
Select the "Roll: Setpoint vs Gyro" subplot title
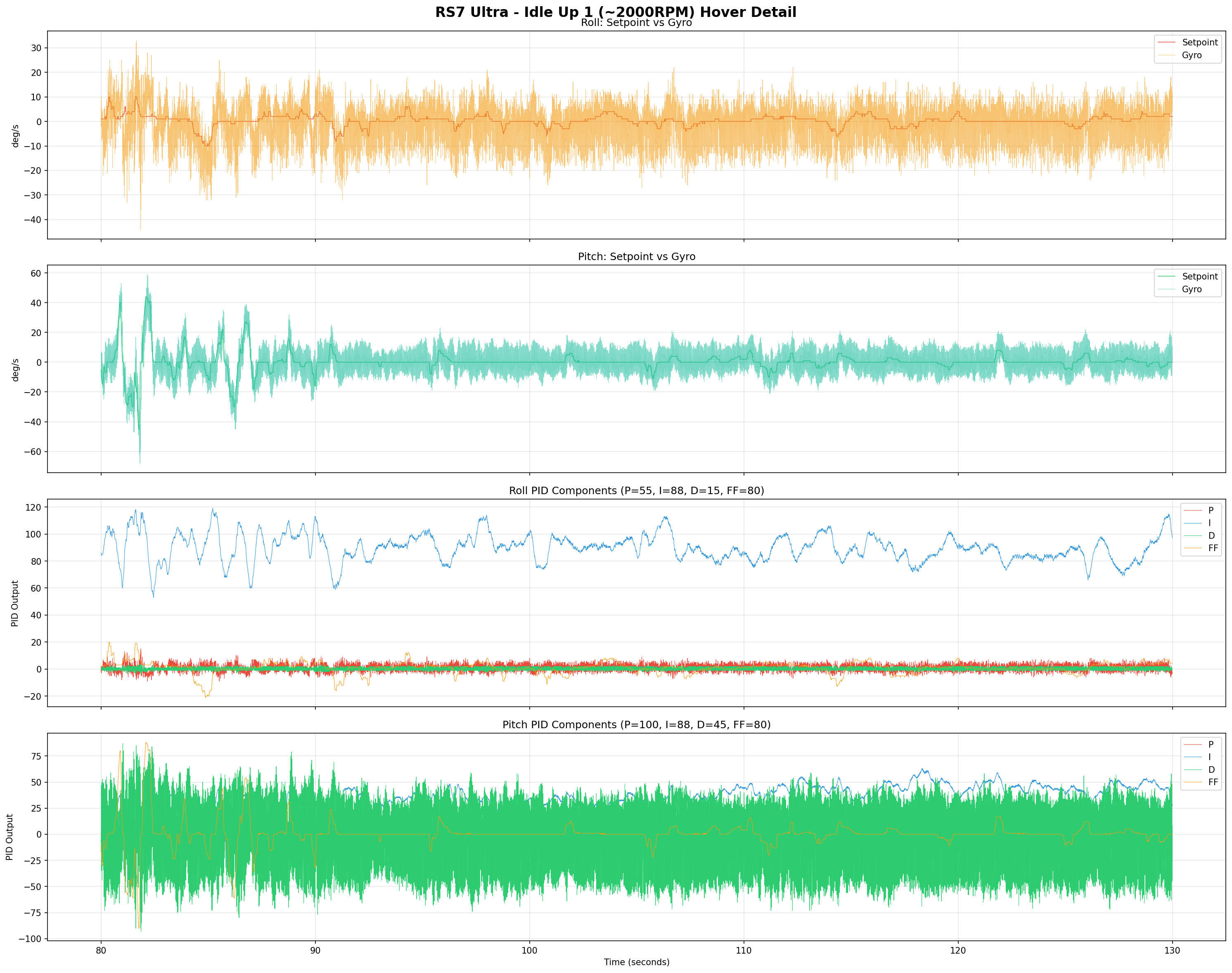tap(637, 23)
